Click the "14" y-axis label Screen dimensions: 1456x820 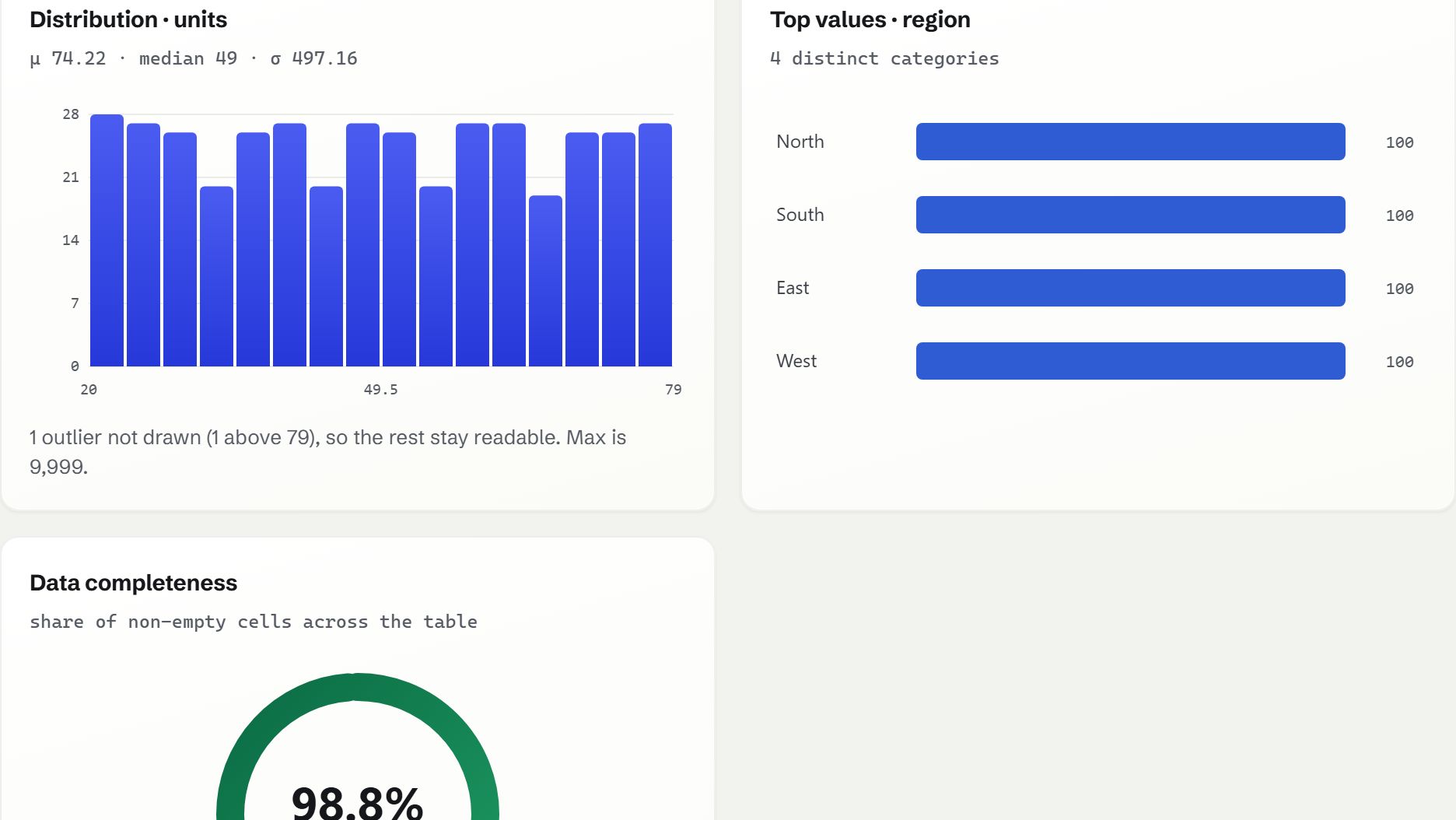click(x=71, y=240)
